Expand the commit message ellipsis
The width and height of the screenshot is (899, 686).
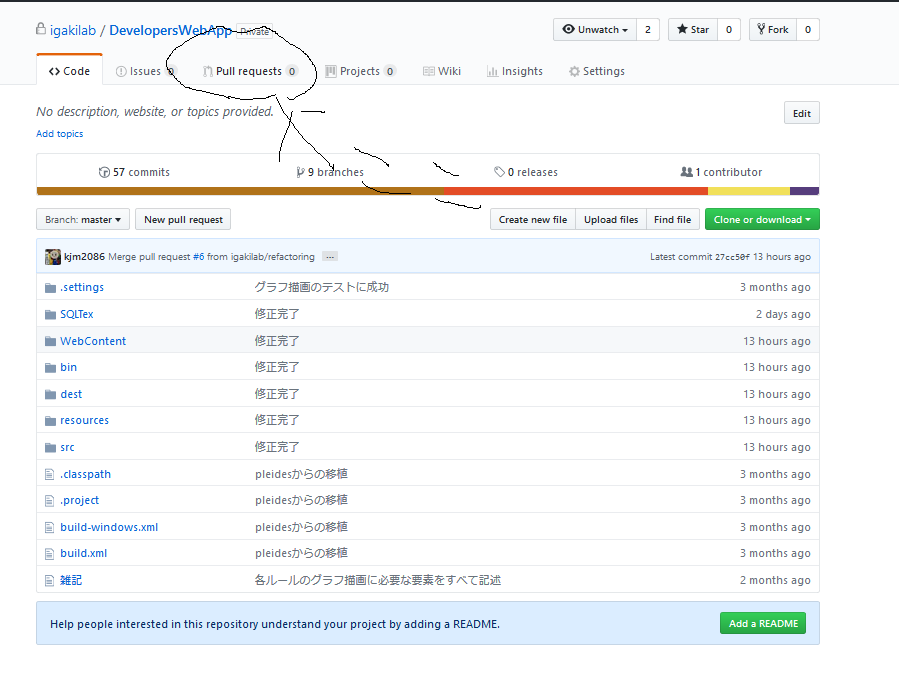(330, 257)
